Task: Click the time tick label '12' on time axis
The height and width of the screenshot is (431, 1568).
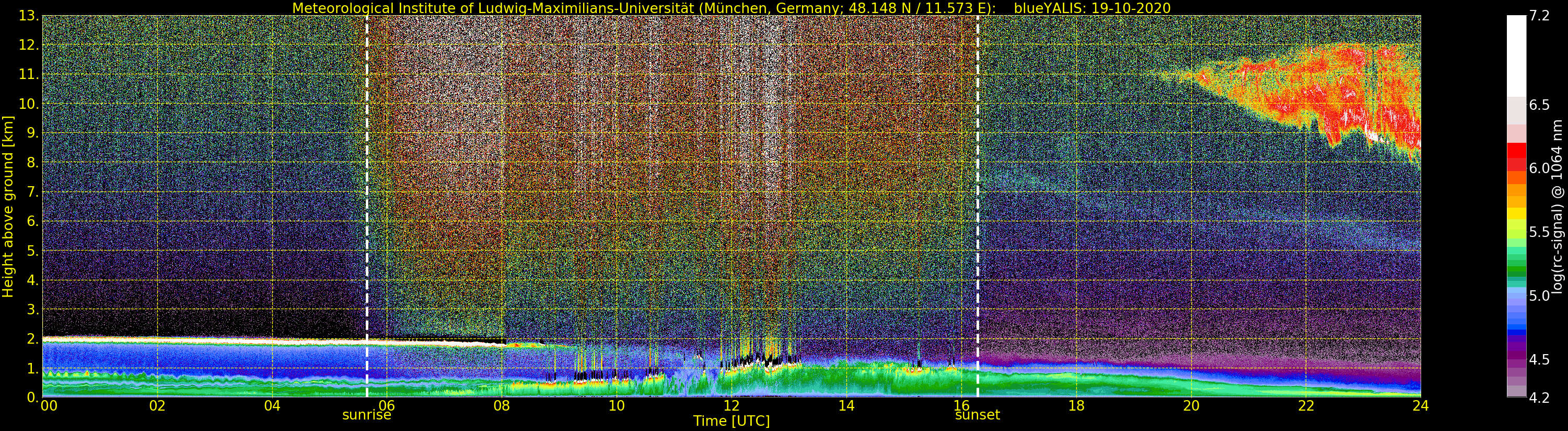Action: (x=731, y=405)
